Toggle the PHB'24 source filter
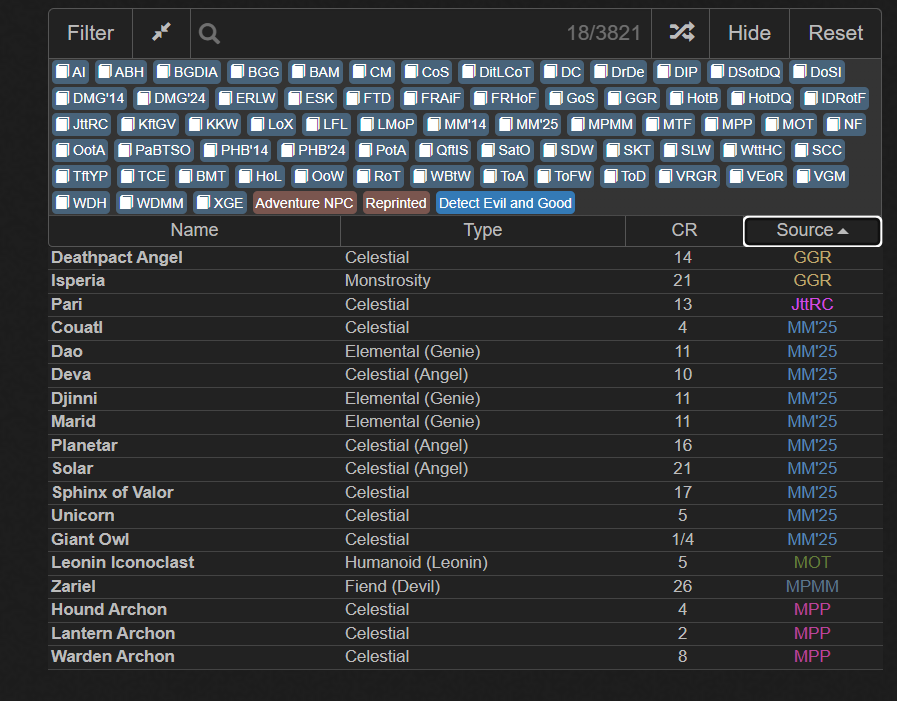Image resolution: width=897 pixels, height=701 pixels. (313, 151)
